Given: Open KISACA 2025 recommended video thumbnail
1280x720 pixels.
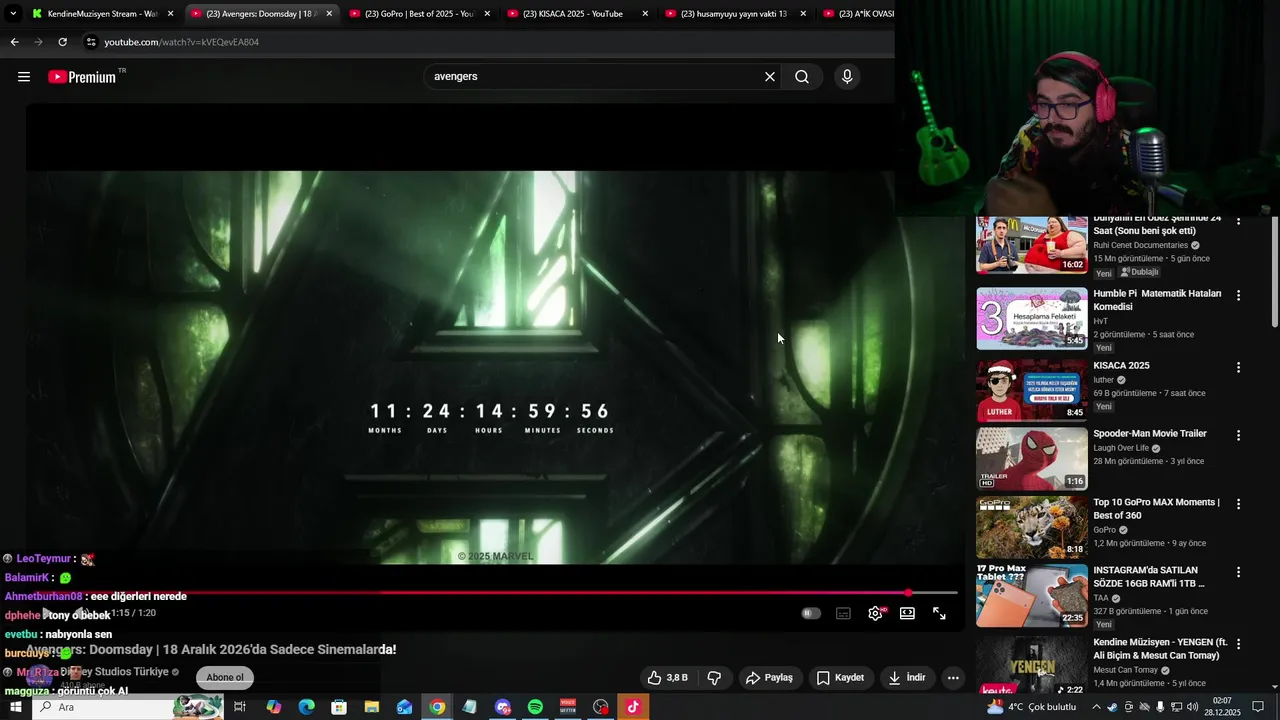Looking at the screenshot, I should [1032, 390].
